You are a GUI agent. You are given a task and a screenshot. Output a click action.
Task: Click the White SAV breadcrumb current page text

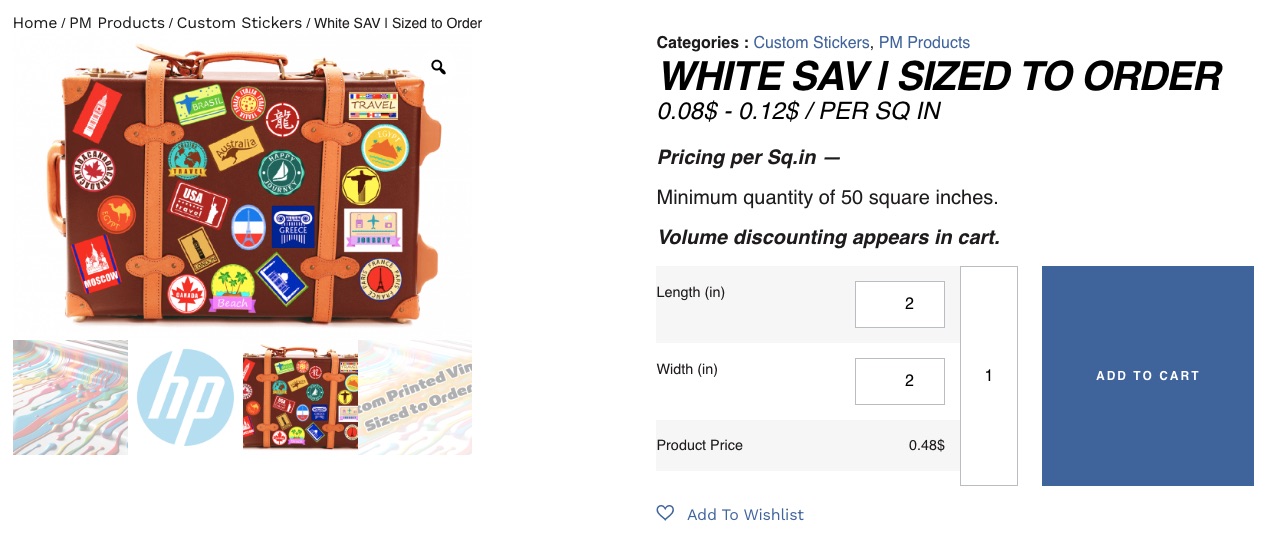click(398, 23)
